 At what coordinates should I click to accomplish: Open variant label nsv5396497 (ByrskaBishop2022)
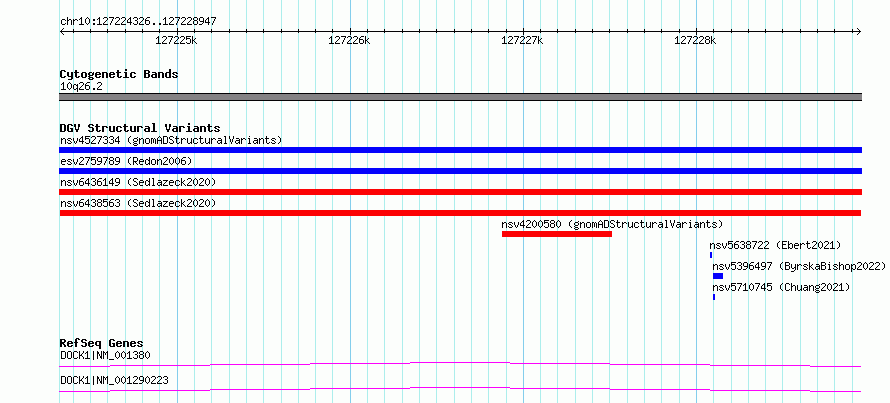[799, 266]
